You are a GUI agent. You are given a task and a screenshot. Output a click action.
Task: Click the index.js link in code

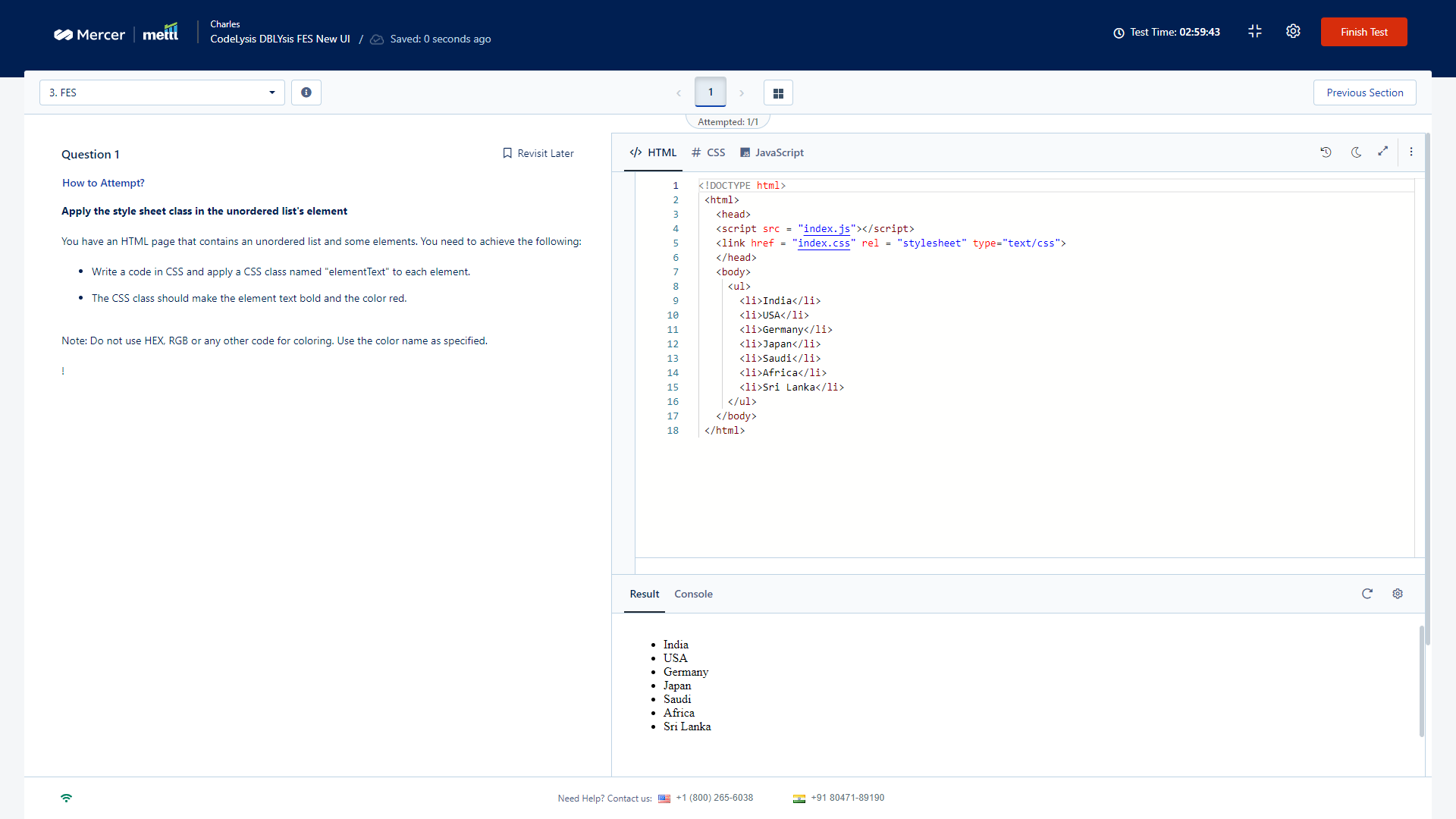tap(827, 229)
